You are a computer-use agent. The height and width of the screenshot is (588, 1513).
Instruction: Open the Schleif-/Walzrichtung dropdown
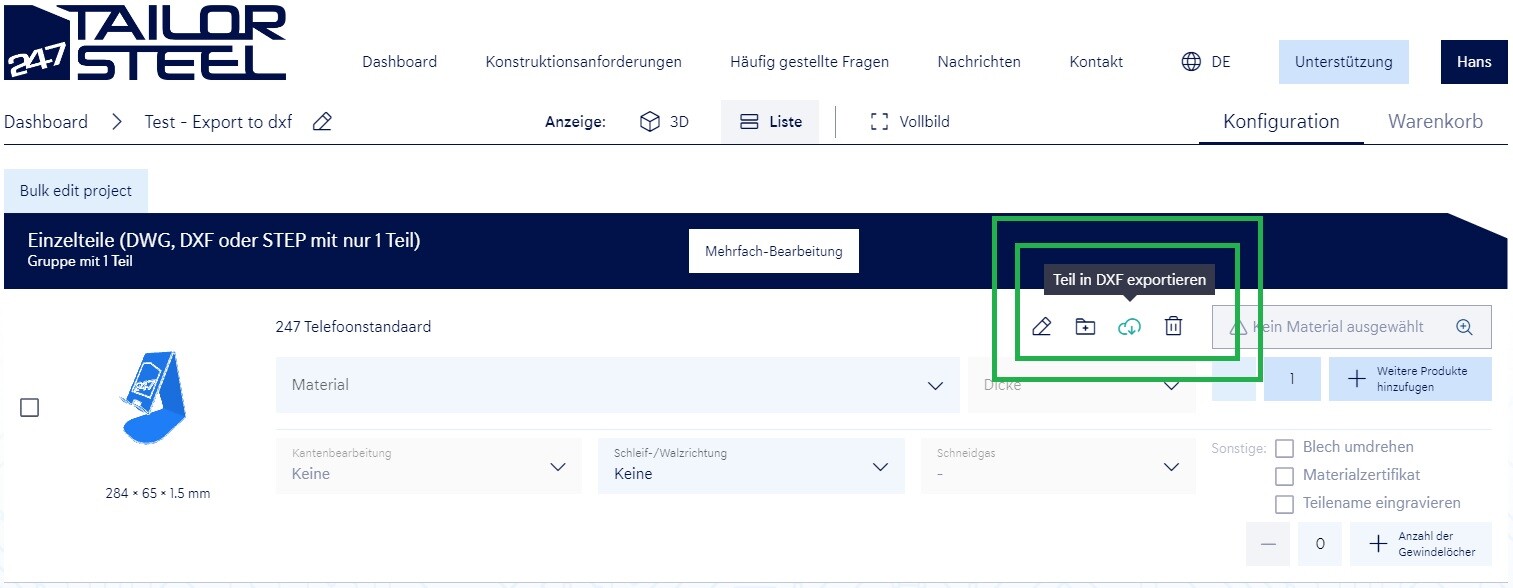point(750,466)
